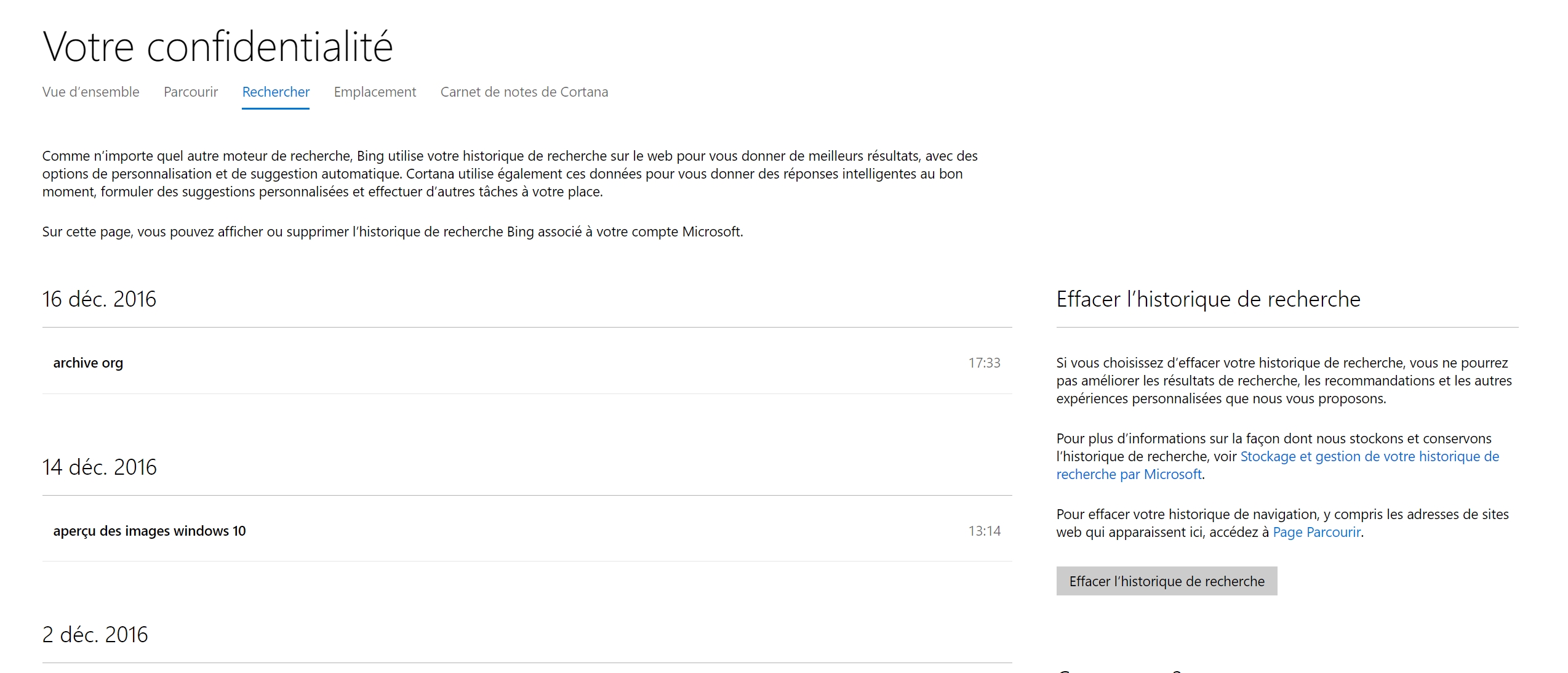Click the Effacer l'historique de recherche heading

coord(1208,299)
